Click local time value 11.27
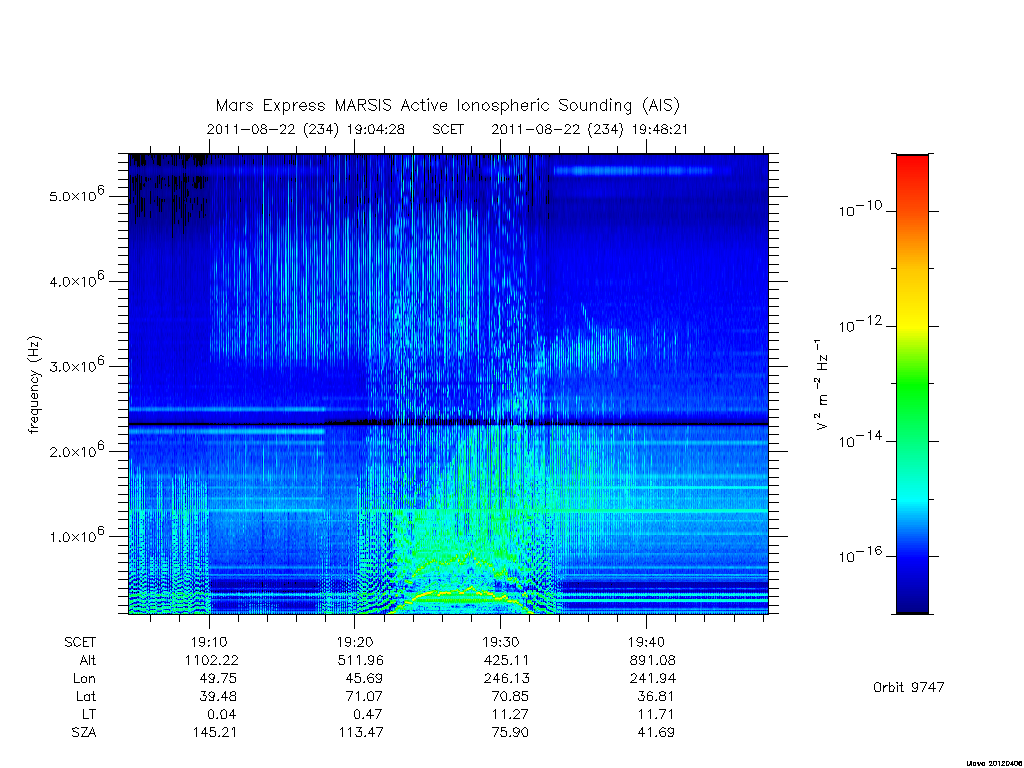The width and height of the screenshot is (1024, 768). coord(510,714)
